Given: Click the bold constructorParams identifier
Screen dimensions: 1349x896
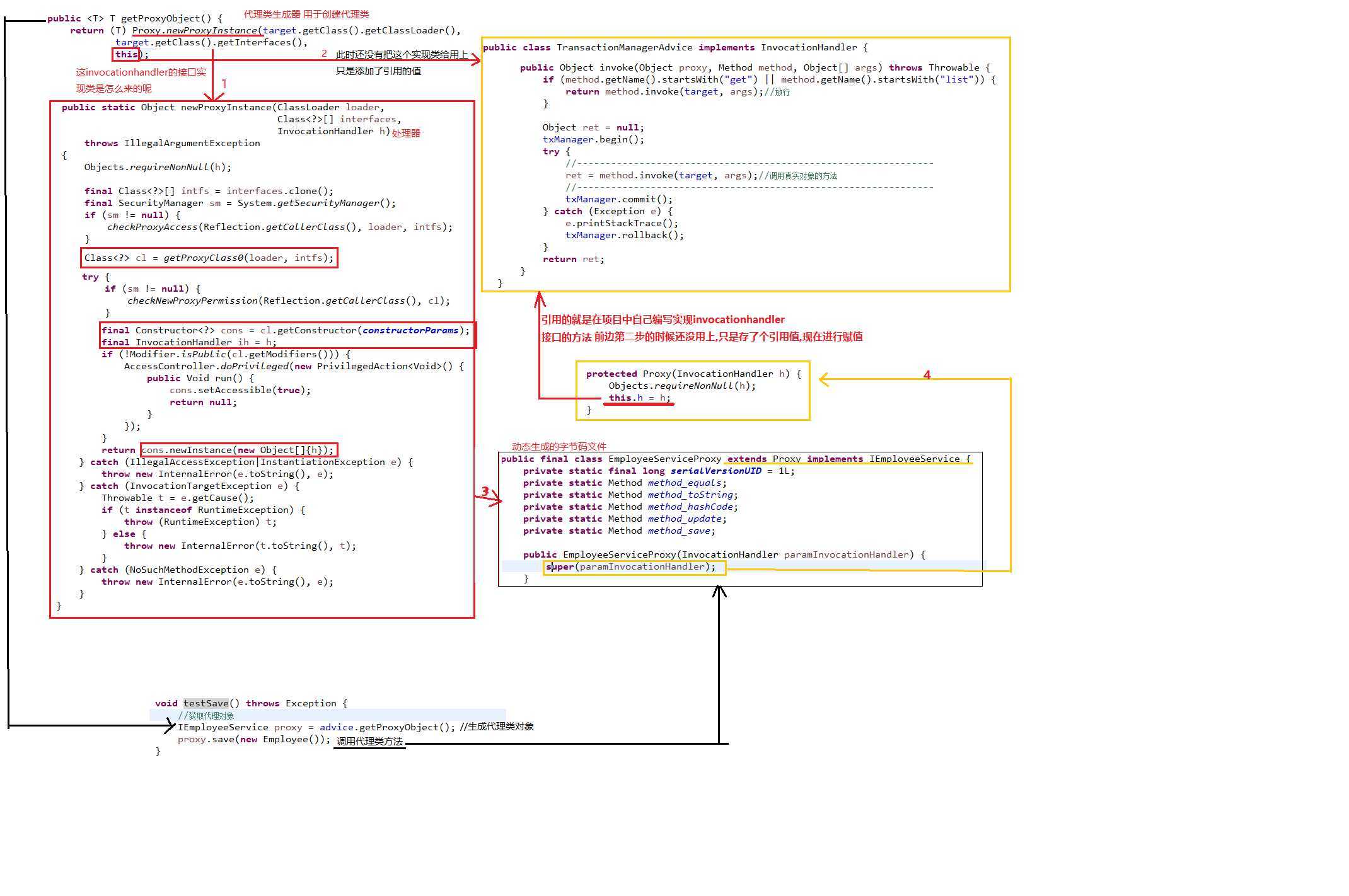Looking at the screenshot, I should pyautogui.click(x=410, y=330).
